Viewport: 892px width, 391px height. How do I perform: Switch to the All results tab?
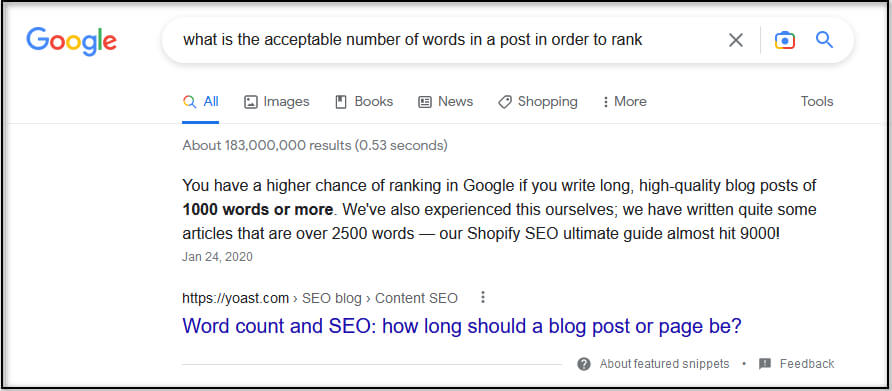[201, 102]
